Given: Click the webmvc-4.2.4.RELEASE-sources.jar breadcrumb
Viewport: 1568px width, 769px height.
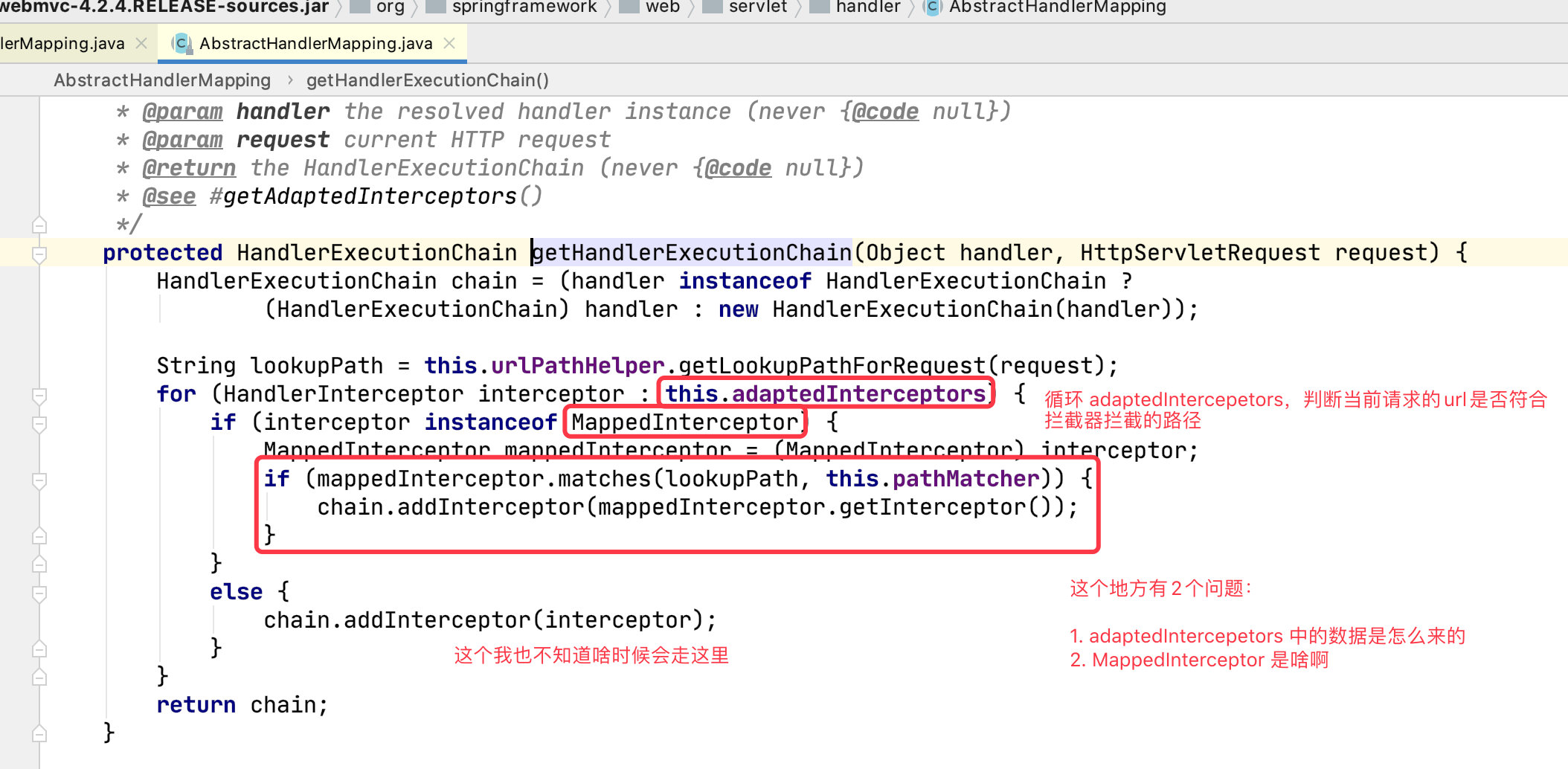Looking at the screenshot, I should [164, 7].
